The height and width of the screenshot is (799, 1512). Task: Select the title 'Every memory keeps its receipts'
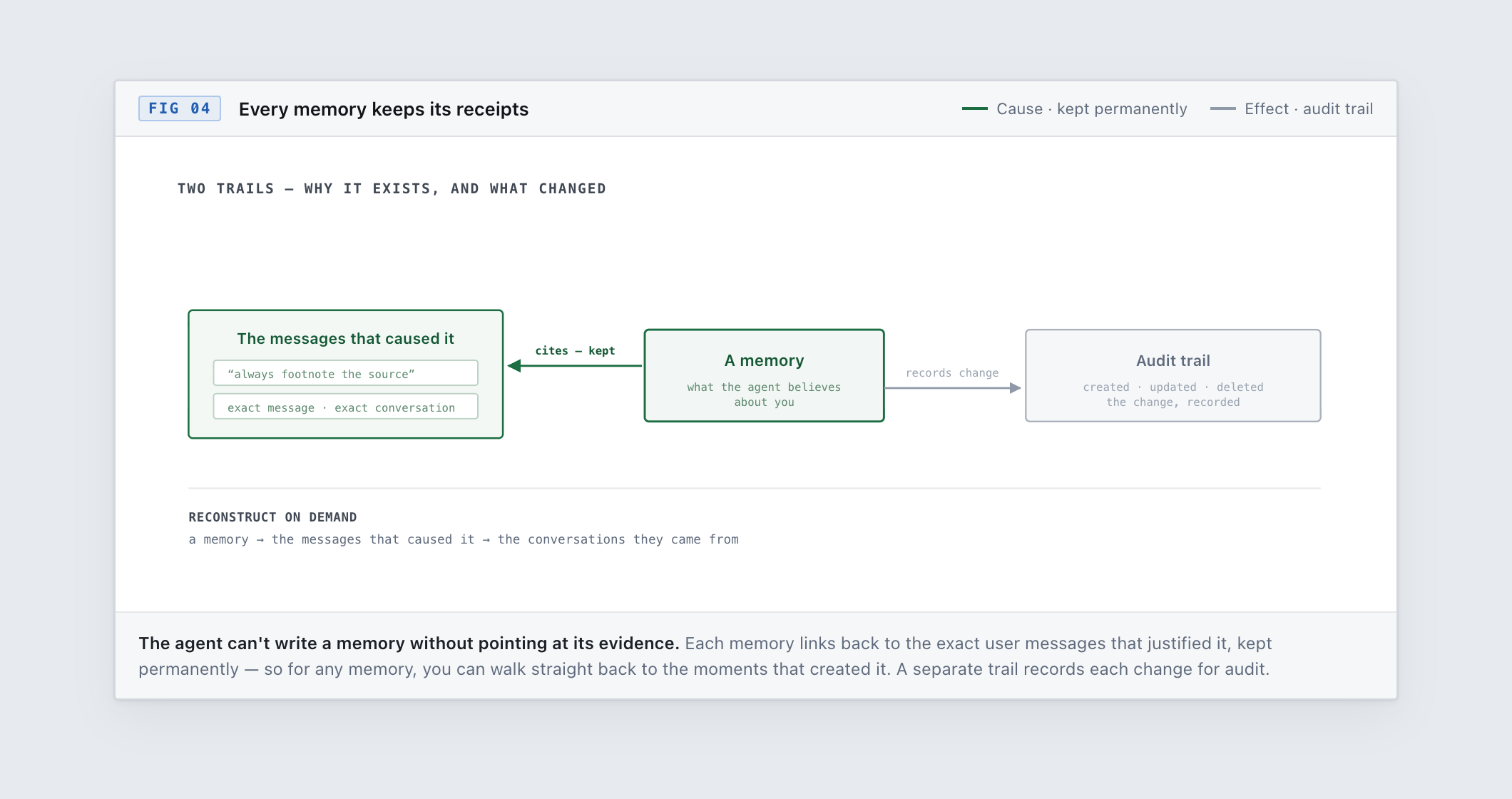pos(384,109)
